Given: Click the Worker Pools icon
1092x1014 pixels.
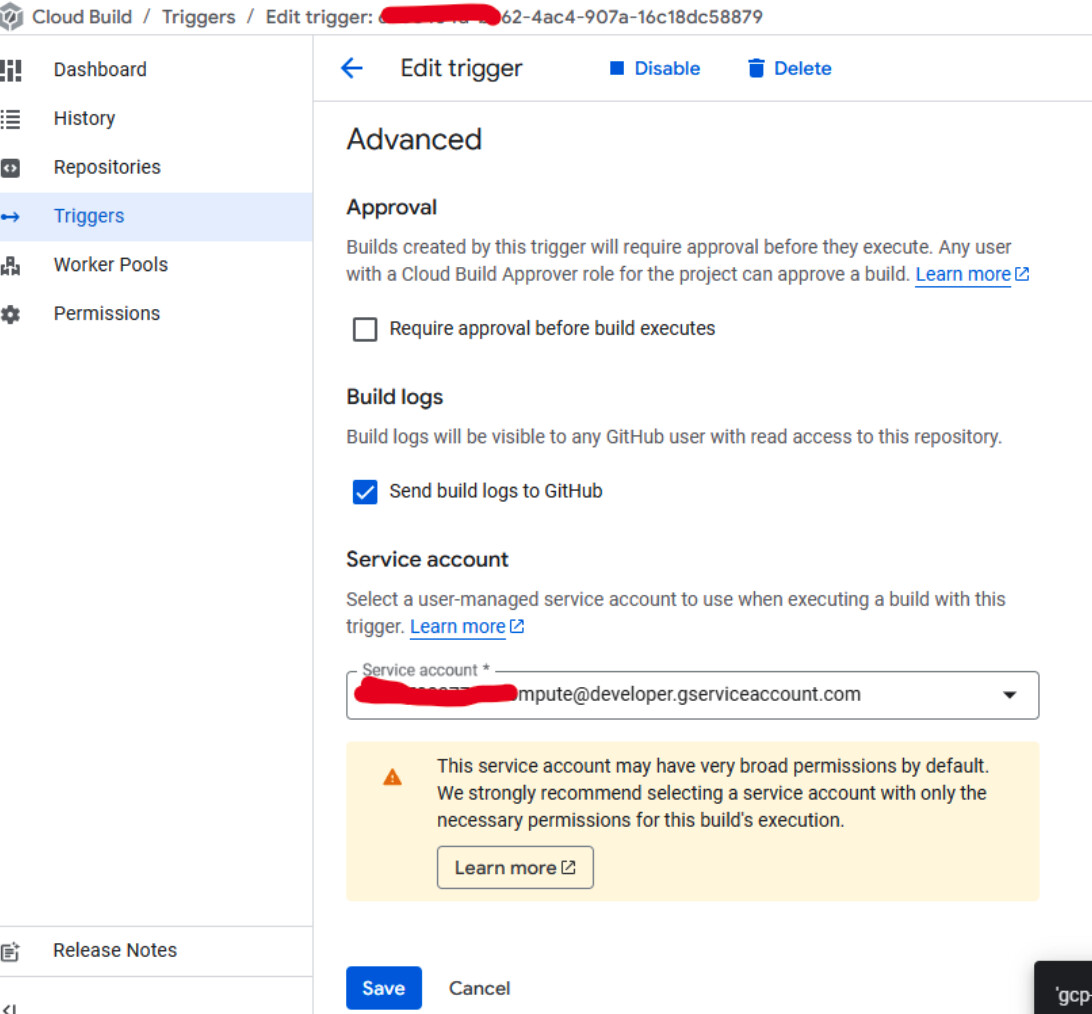Looking at the screenshot, I should pyautogui.click(x=11, y=265).
